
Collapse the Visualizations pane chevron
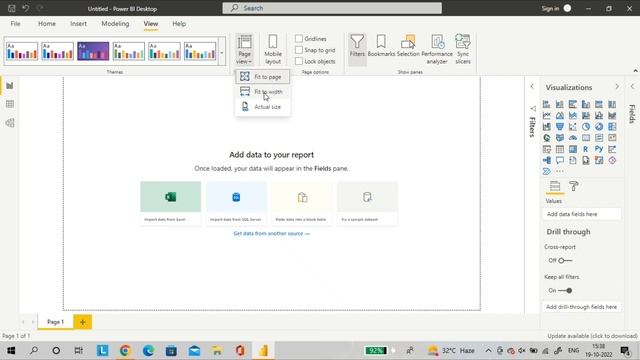617,87
